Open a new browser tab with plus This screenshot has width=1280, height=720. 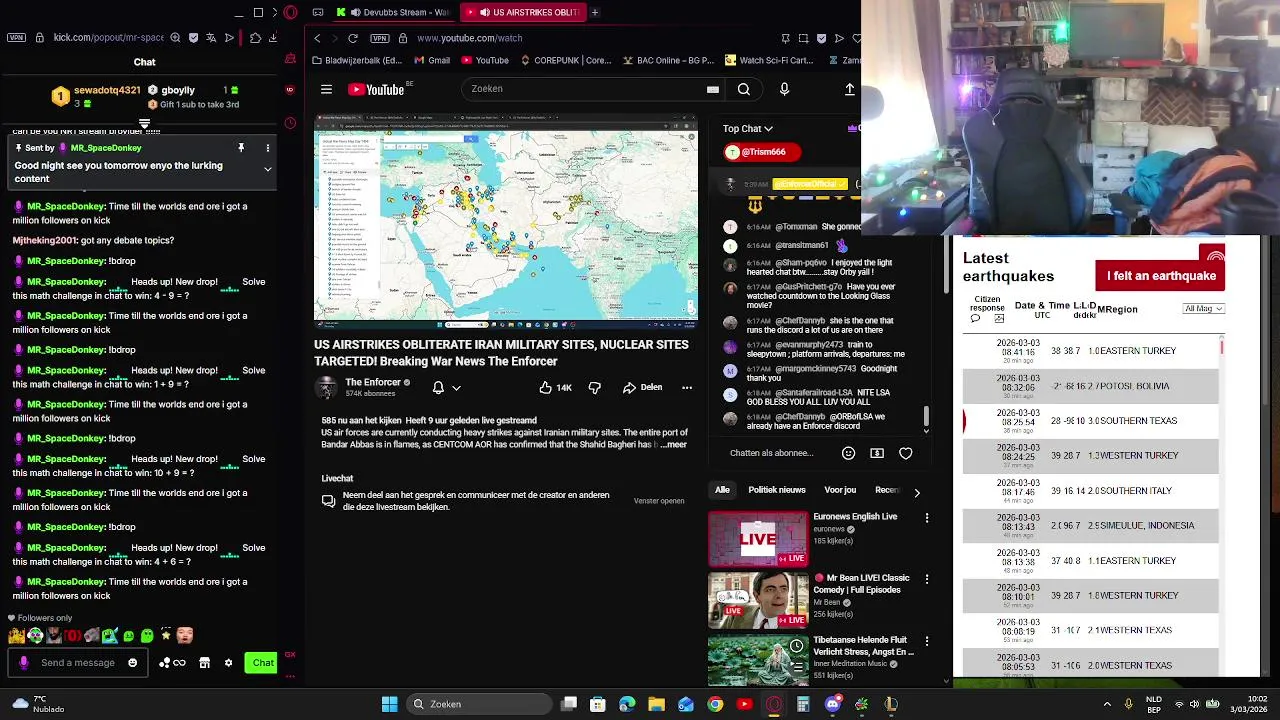pos(595,12)
